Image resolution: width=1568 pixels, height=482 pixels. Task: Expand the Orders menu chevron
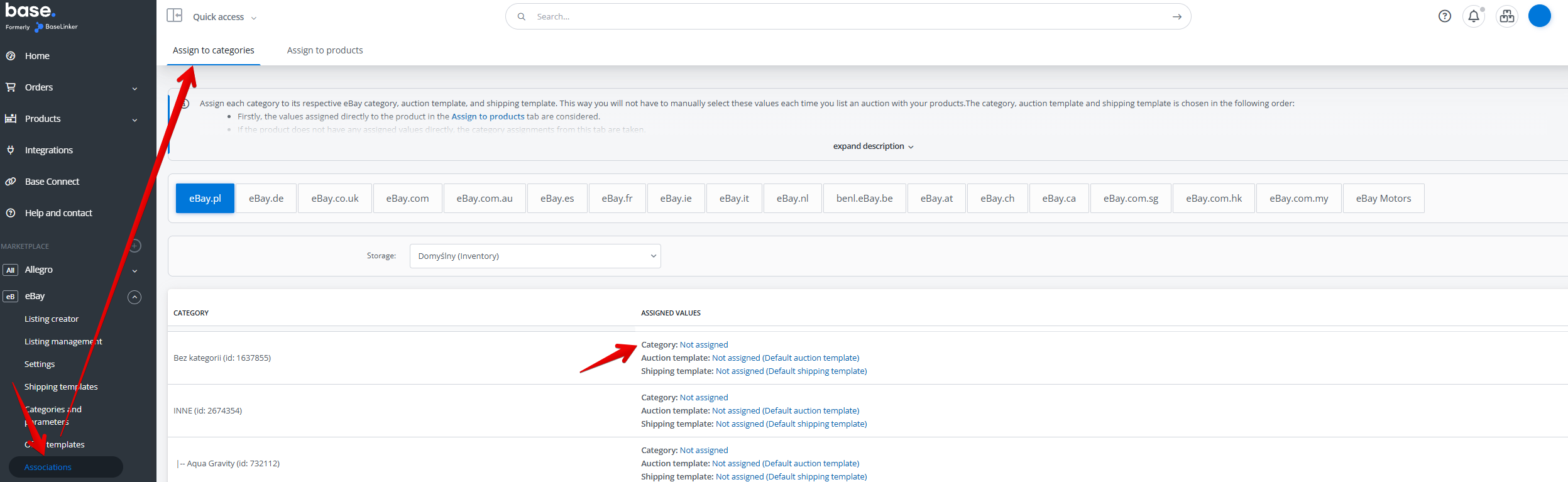tap(134, 89)
